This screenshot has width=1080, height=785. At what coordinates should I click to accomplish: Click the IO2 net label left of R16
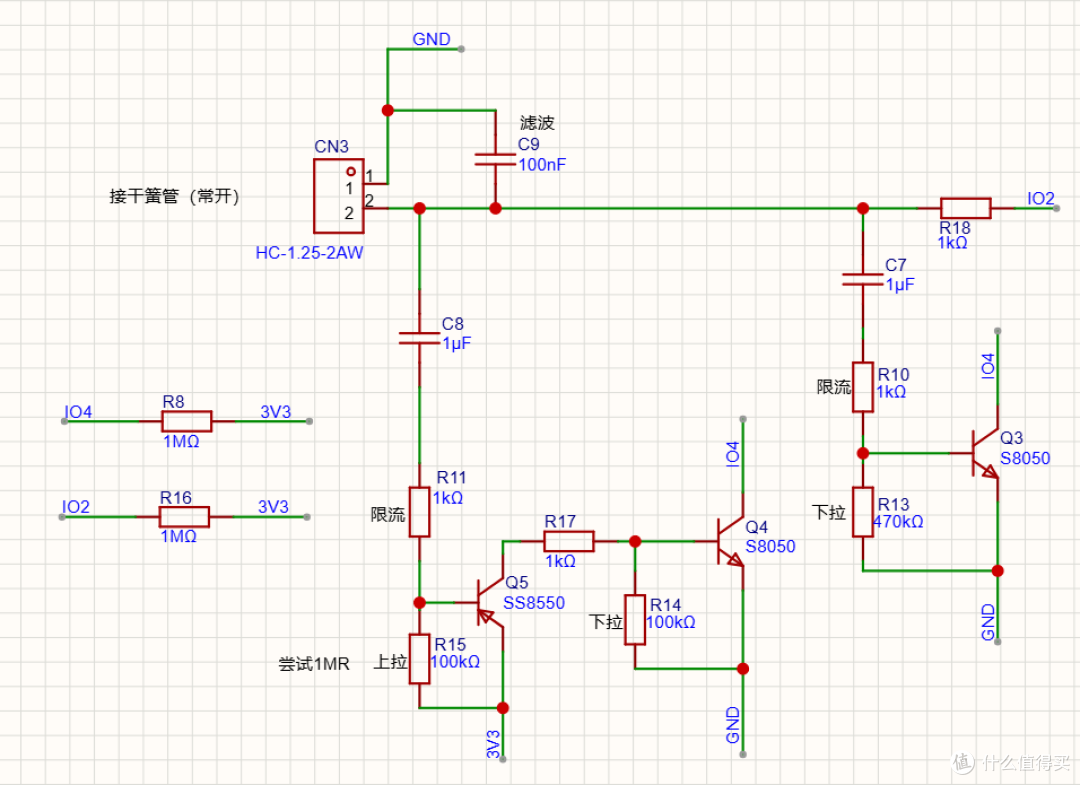[x=76, y=507]
